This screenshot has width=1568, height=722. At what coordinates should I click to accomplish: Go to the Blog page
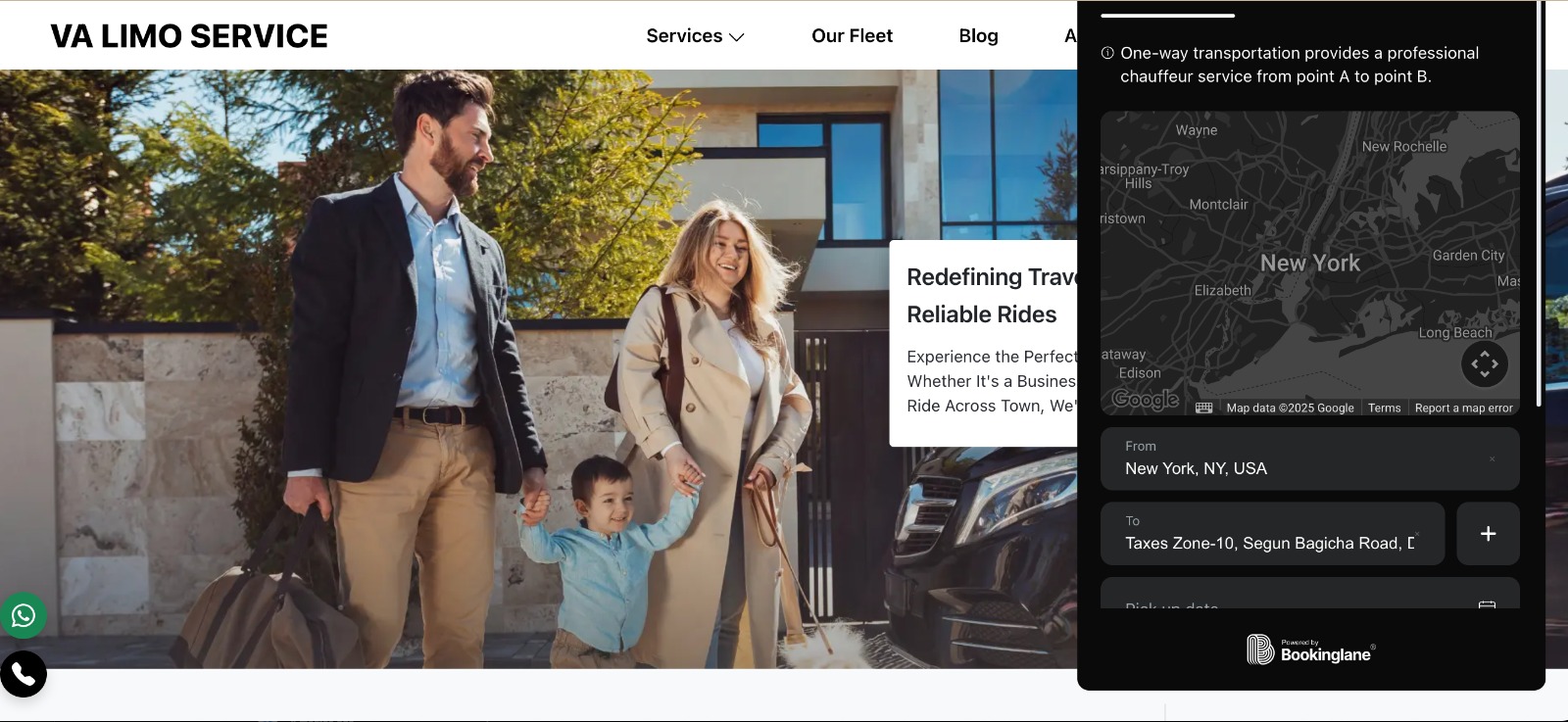pos(978,36)
